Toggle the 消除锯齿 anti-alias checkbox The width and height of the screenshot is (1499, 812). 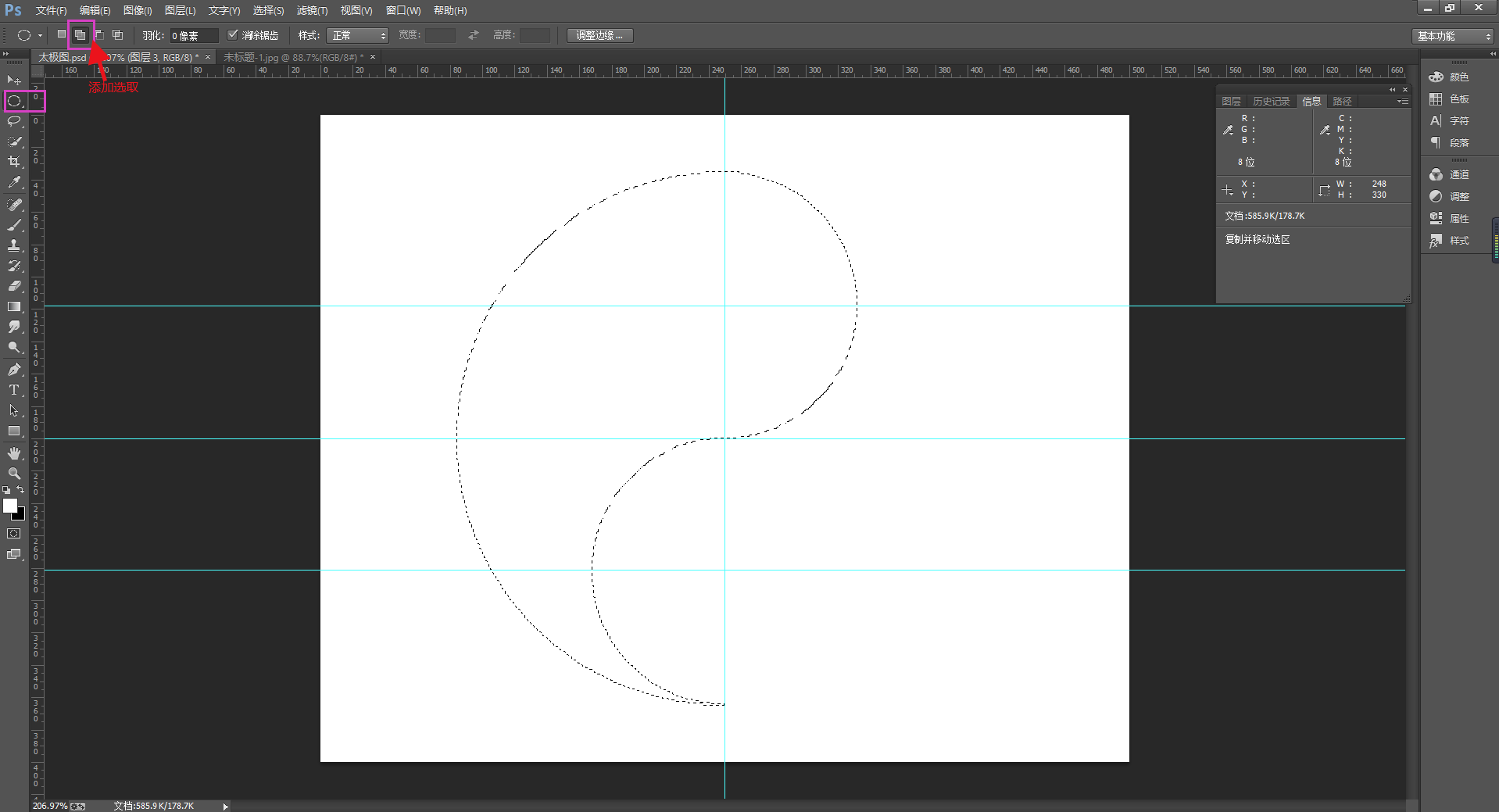[232, 34]
